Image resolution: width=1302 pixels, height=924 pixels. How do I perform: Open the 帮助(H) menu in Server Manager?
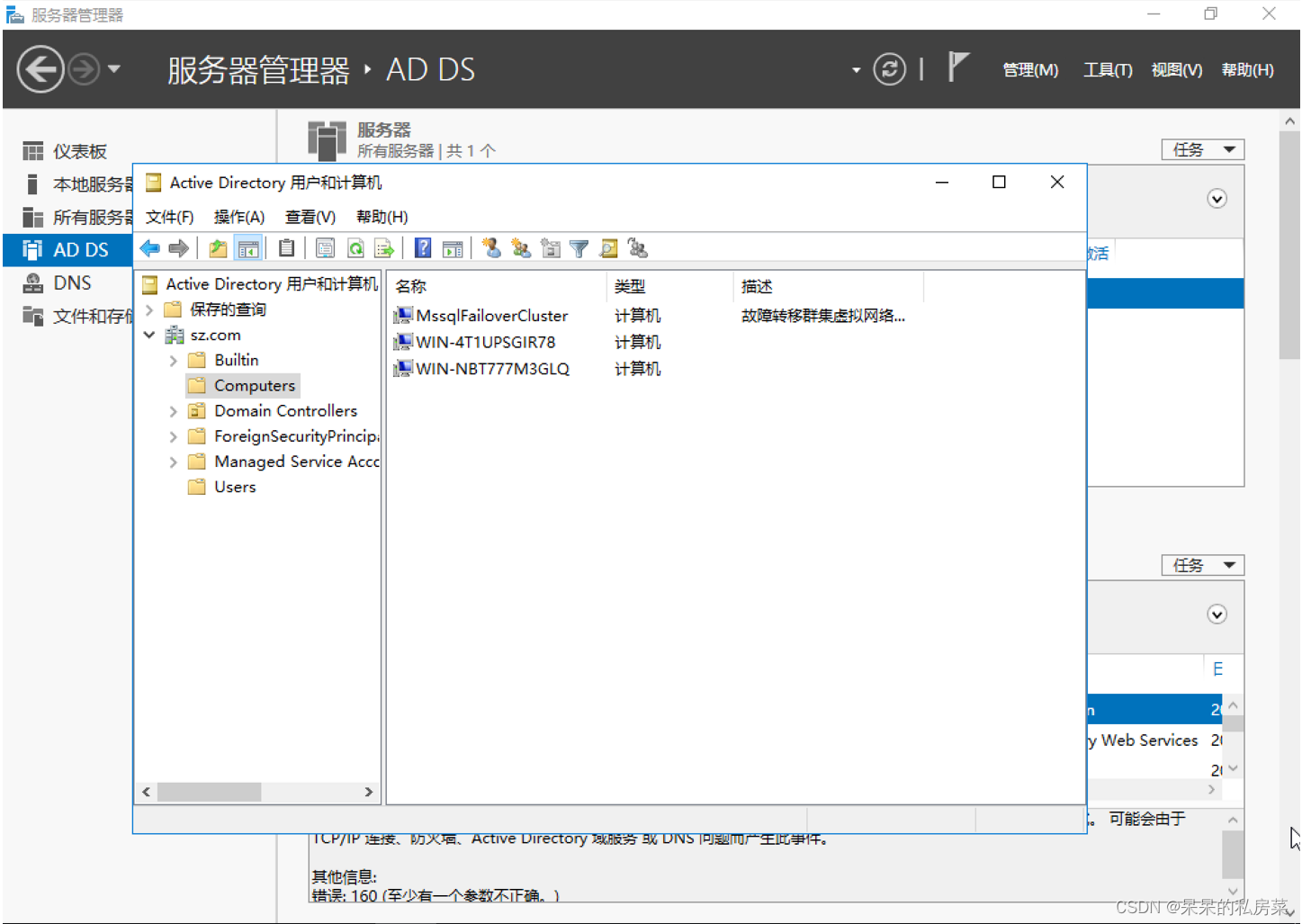pyautogui.click(x=1247, y=69)
